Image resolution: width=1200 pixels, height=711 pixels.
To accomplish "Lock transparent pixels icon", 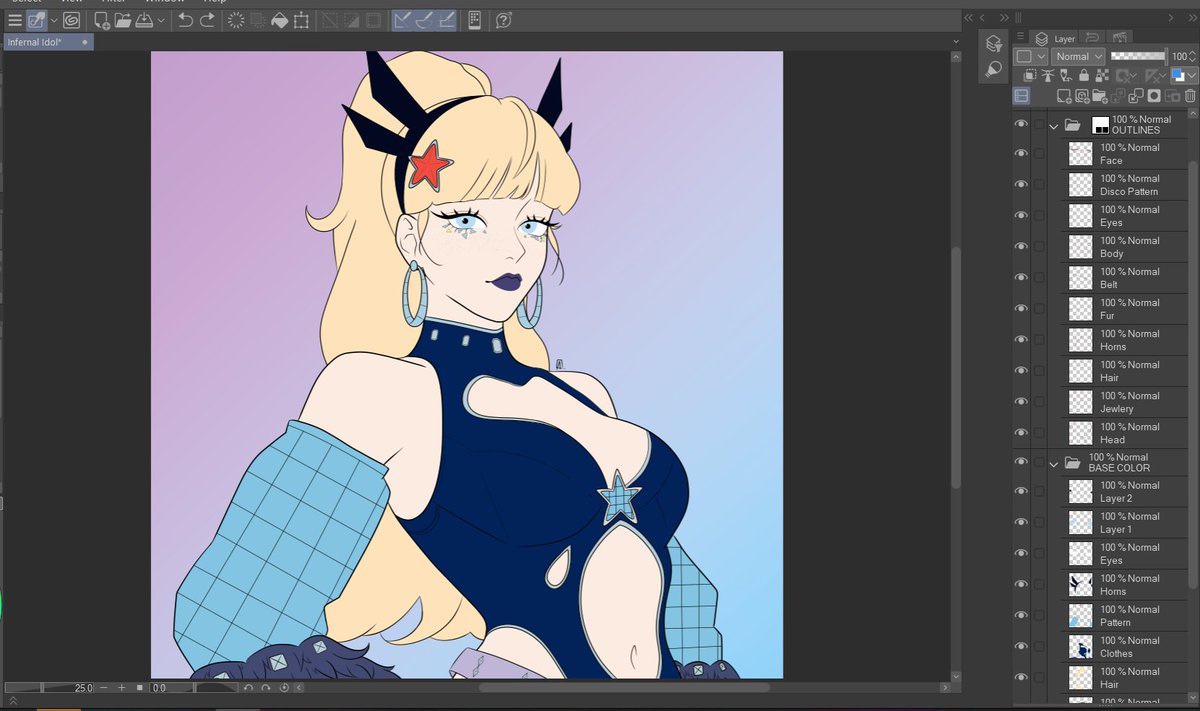I will point(1101,75).
